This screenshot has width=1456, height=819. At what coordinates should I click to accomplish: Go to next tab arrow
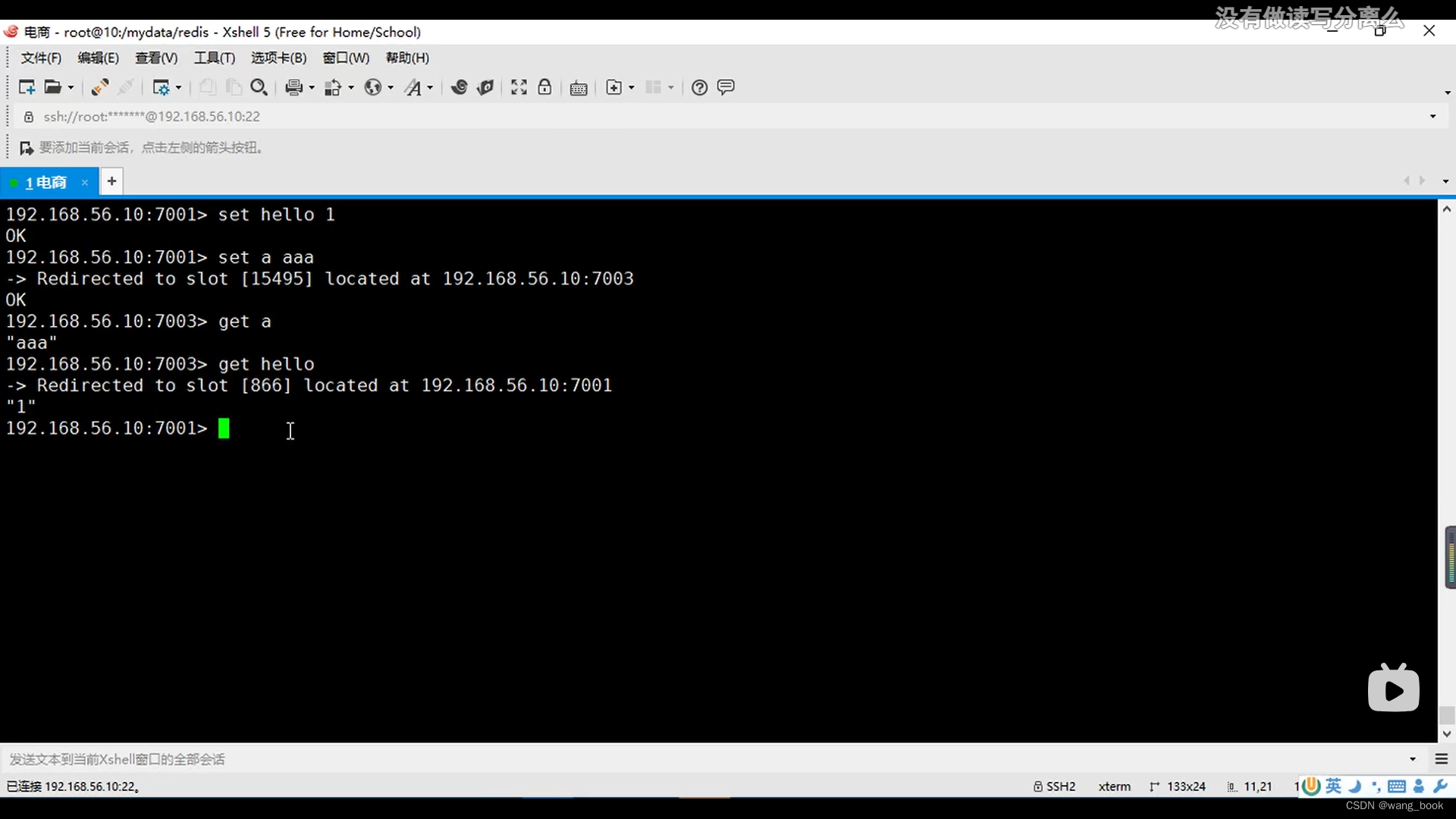point(1422,180)
